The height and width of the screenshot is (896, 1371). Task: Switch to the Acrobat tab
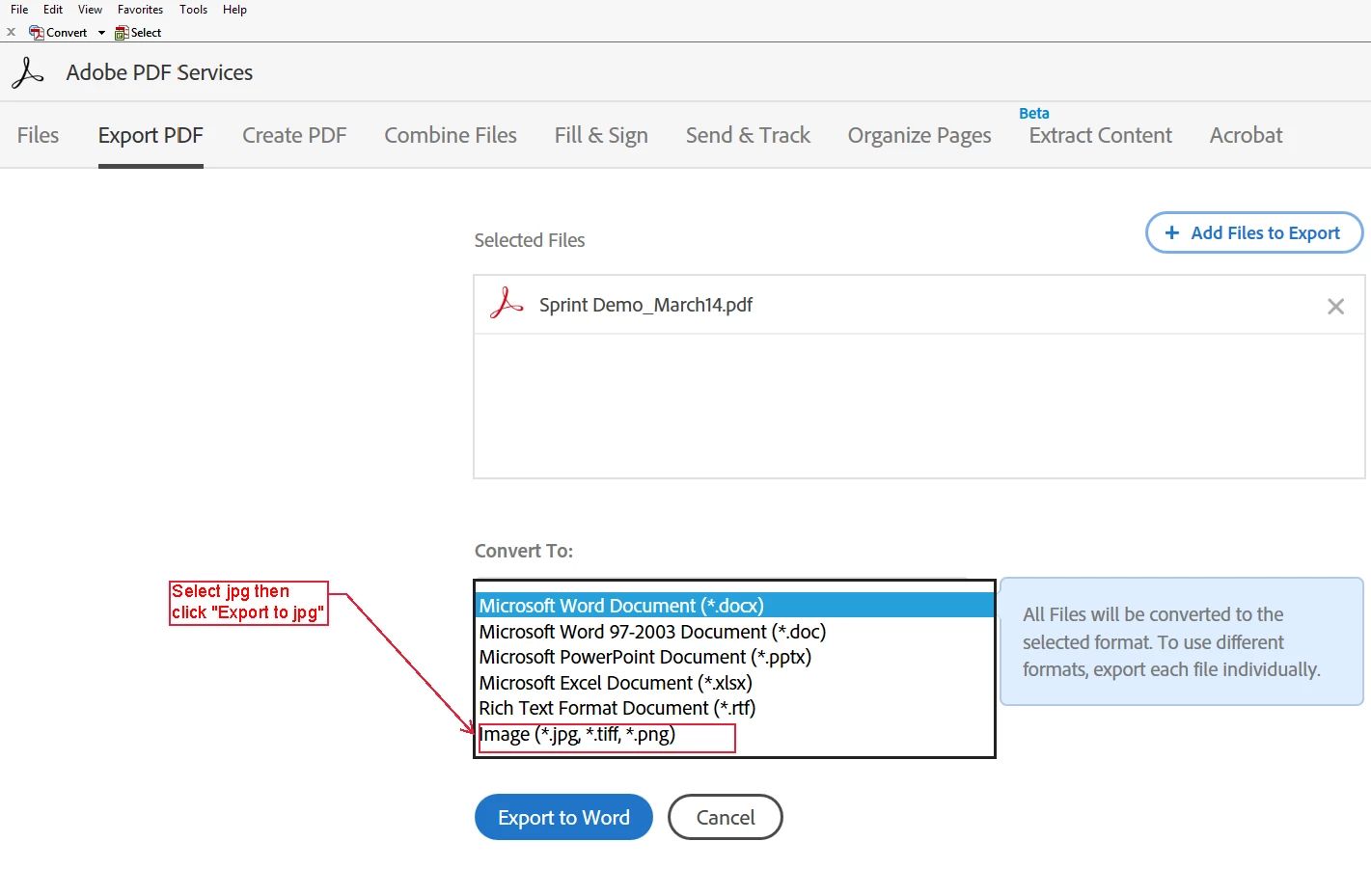point(1246,135)
